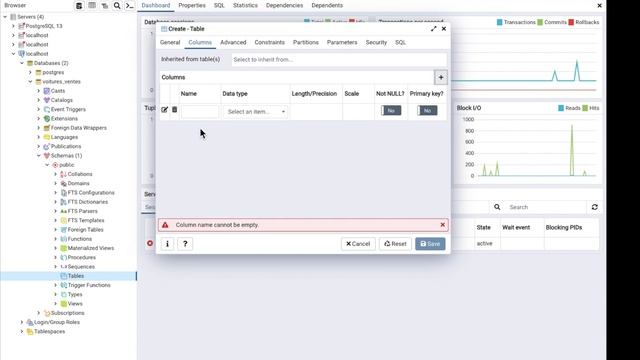This screenshot has width=640, height=360.
Task: Click the View Data grid icon in Browser toolbar
Action: [92, 5]
